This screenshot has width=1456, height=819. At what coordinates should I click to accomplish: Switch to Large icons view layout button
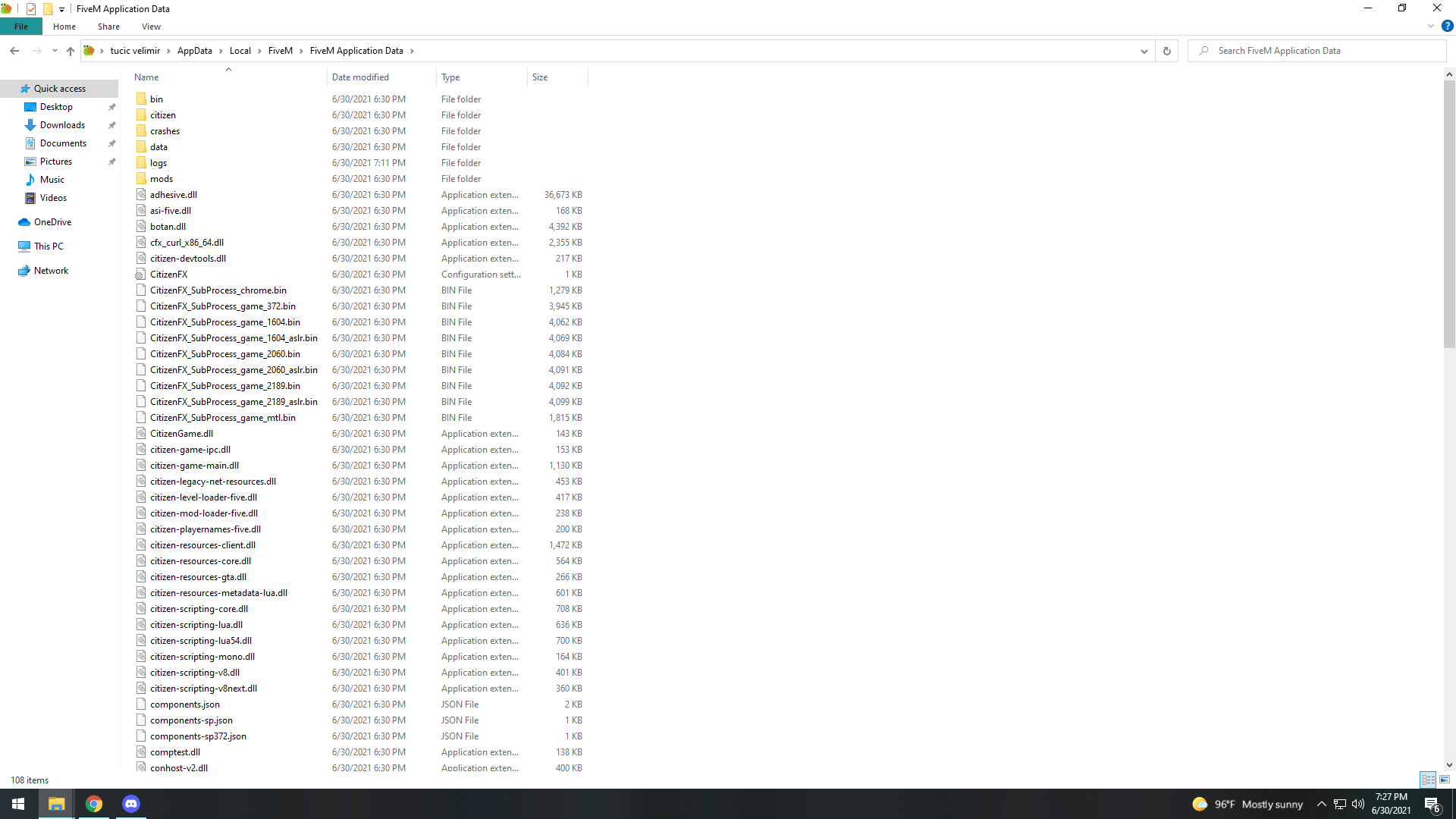(x=1445, y=780)
